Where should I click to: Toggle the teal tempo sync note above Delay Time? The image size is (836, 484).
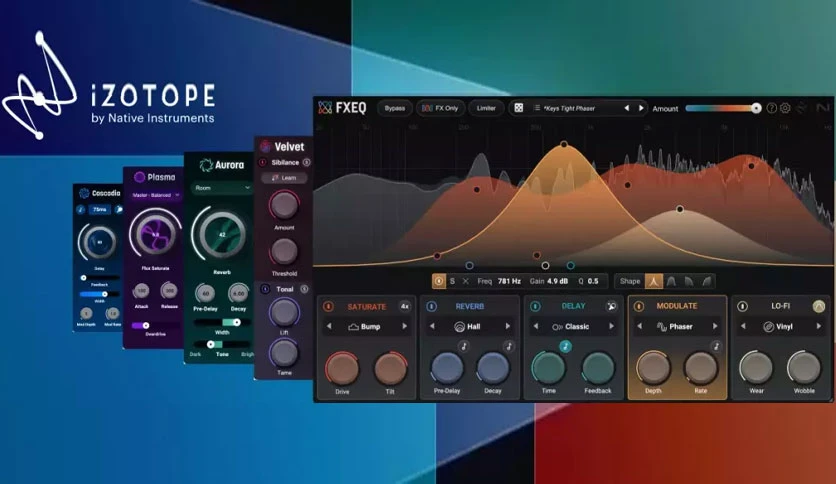pyautogui.click(x=565, y=346)
